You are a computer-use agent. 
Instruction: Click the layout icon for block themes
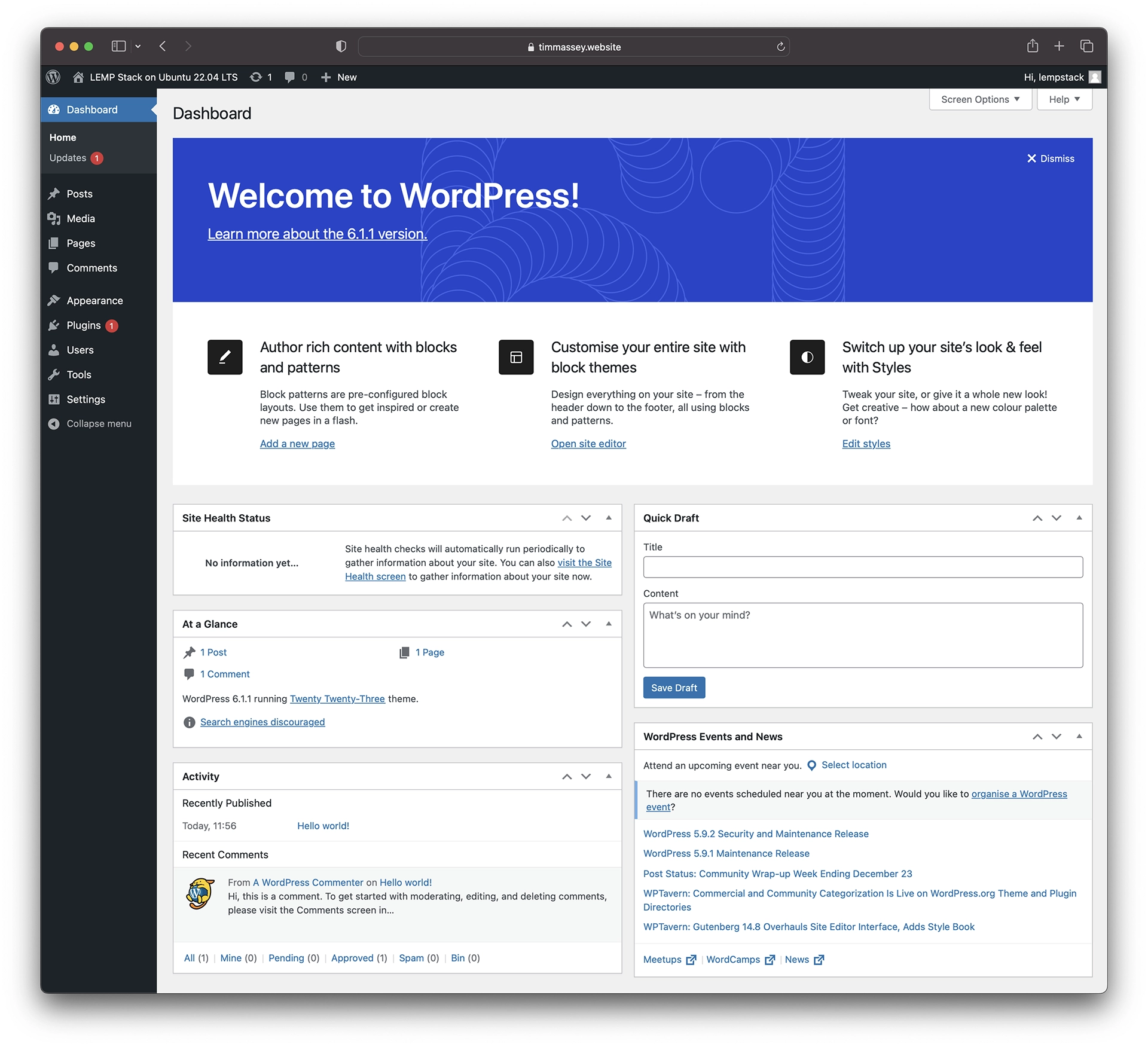[516, 357]
